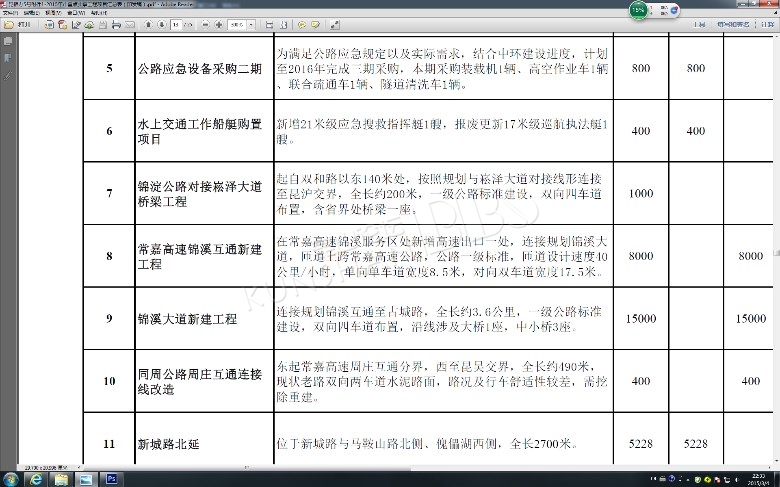The width and height of the screenshot is (780, 487).
Task: Click the page size label at bottom-left
Action: tap(46, 468)
